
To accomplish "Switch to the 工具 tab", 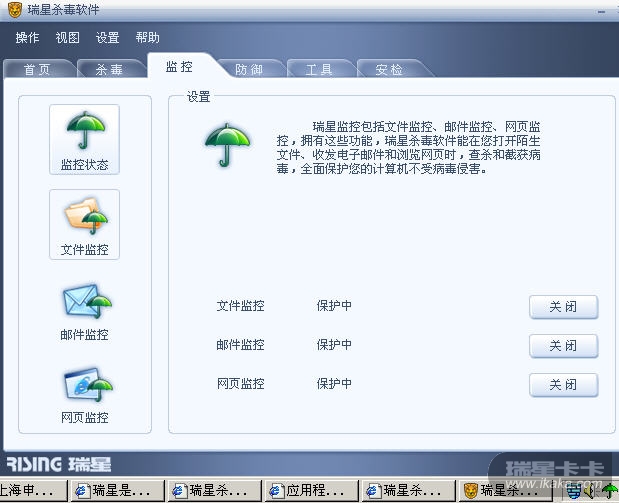I will [319, 69].
